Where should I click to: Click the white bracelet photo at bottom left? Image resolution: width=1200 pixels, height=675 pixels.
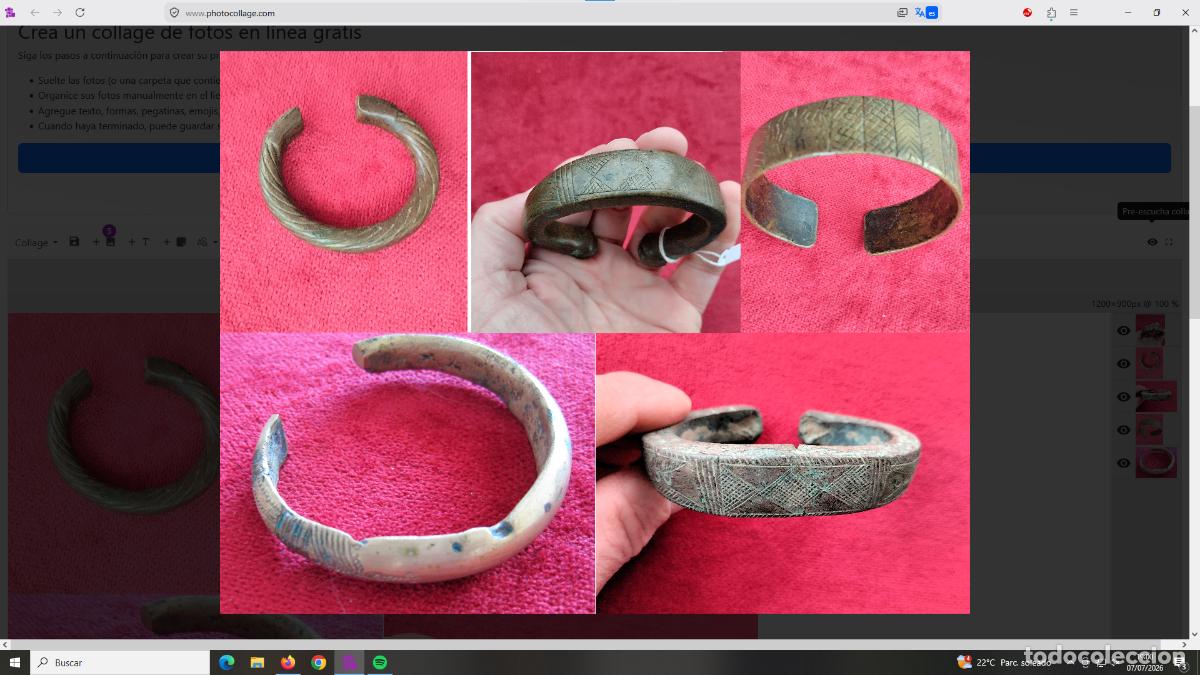pyautogui.click(x=407, y=473)
